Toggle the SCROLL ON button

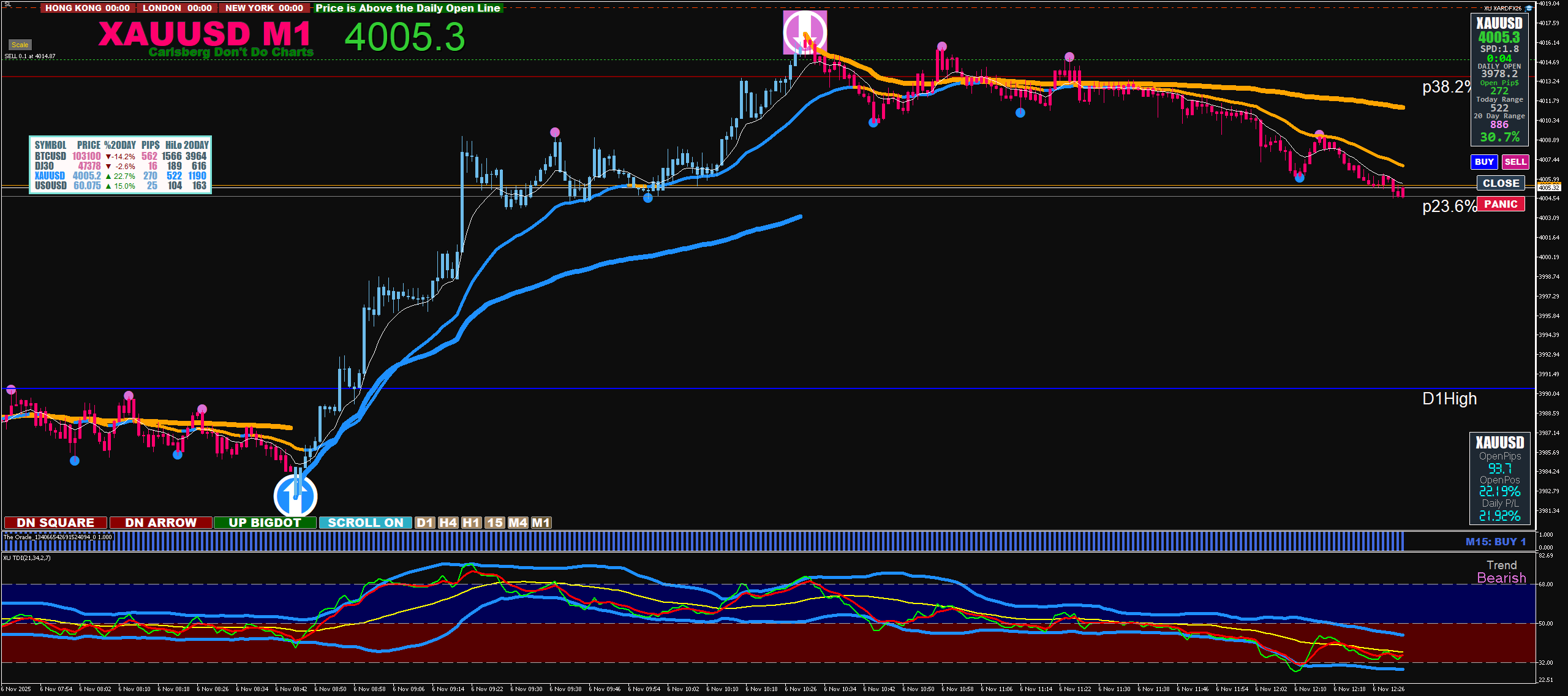[x=365, y=523]
